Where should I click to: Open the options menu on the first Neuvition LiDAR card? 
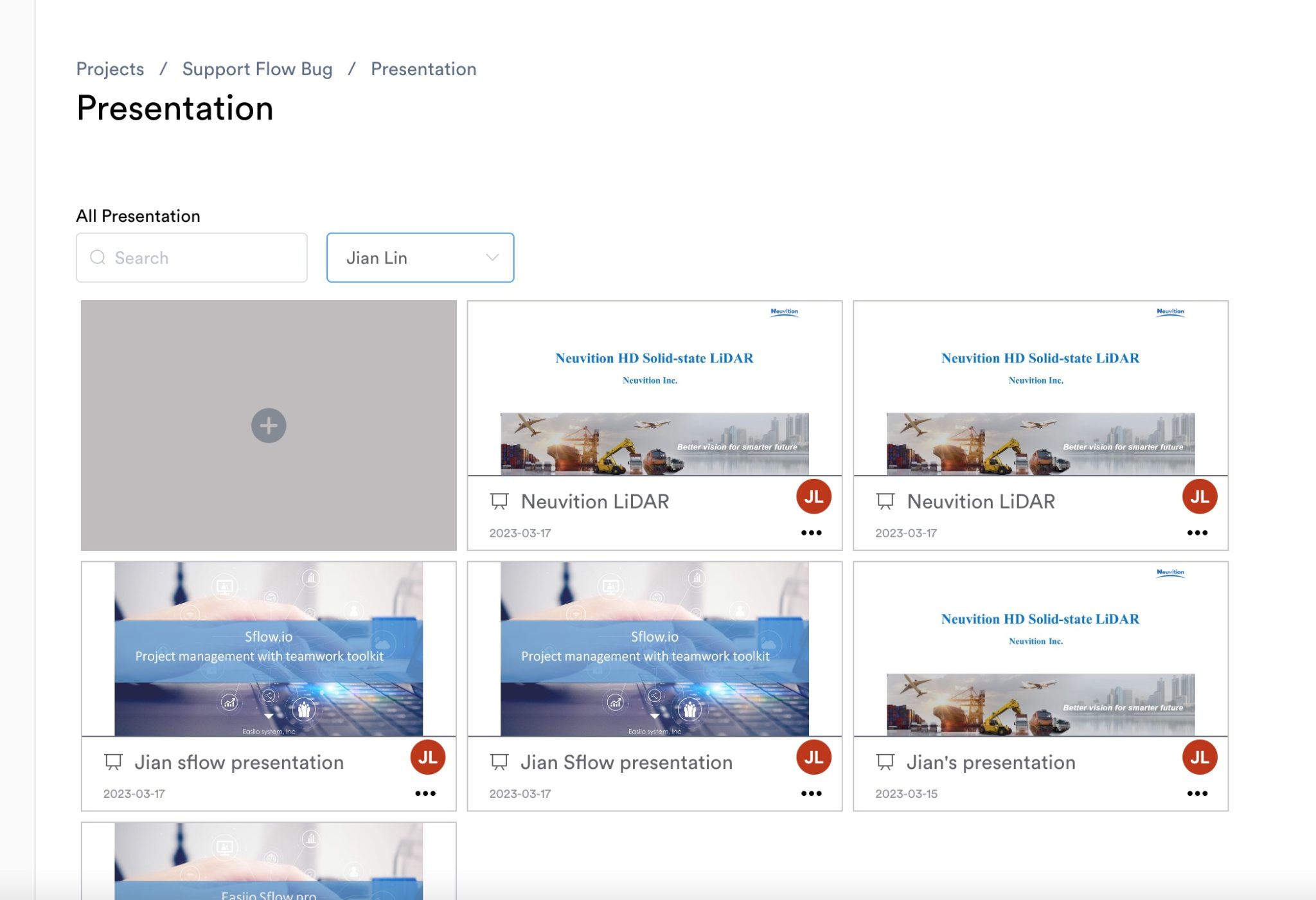tap(812, 532)
